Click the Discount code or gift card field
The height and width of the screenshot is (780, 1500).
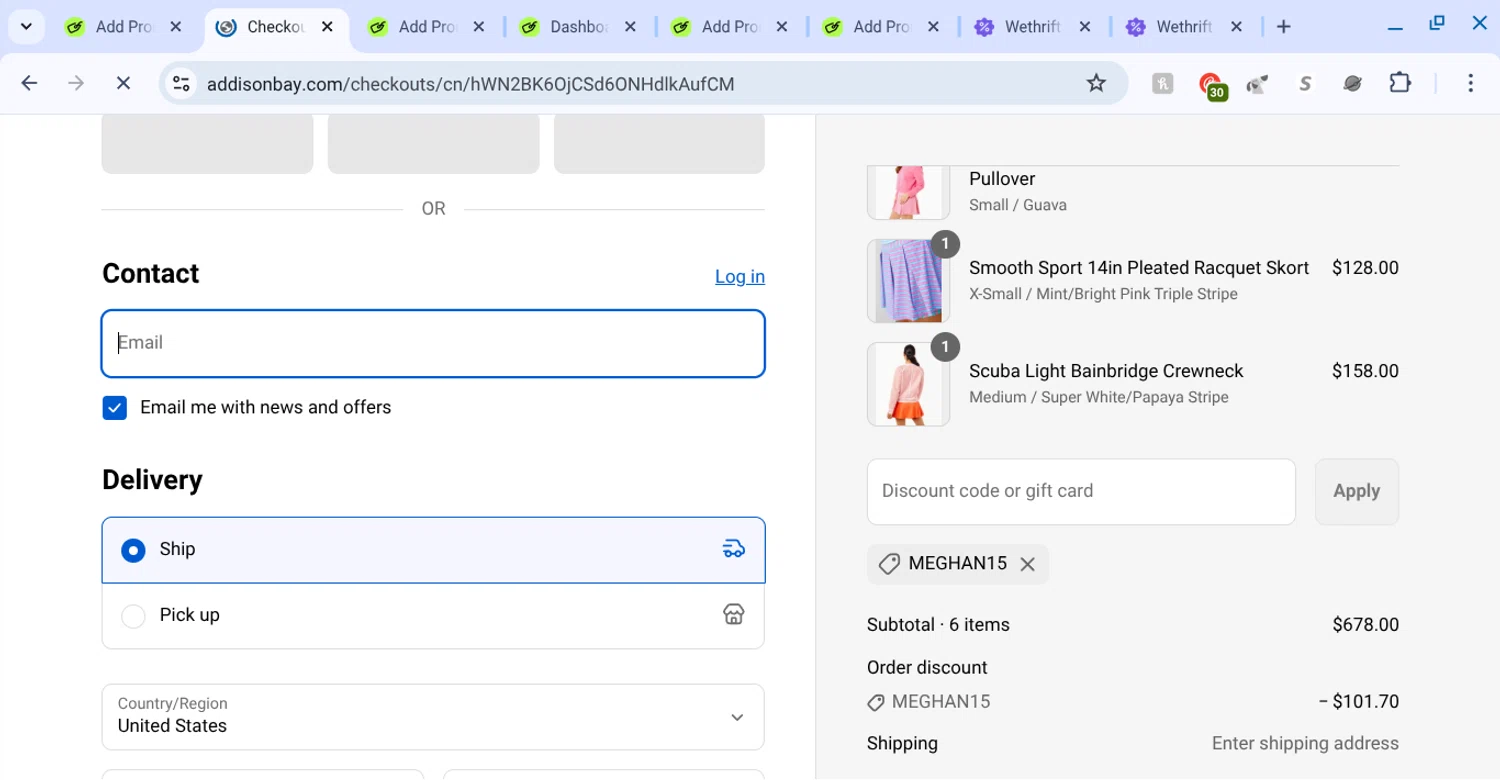pyautogui.click(x=1081, y=492)
